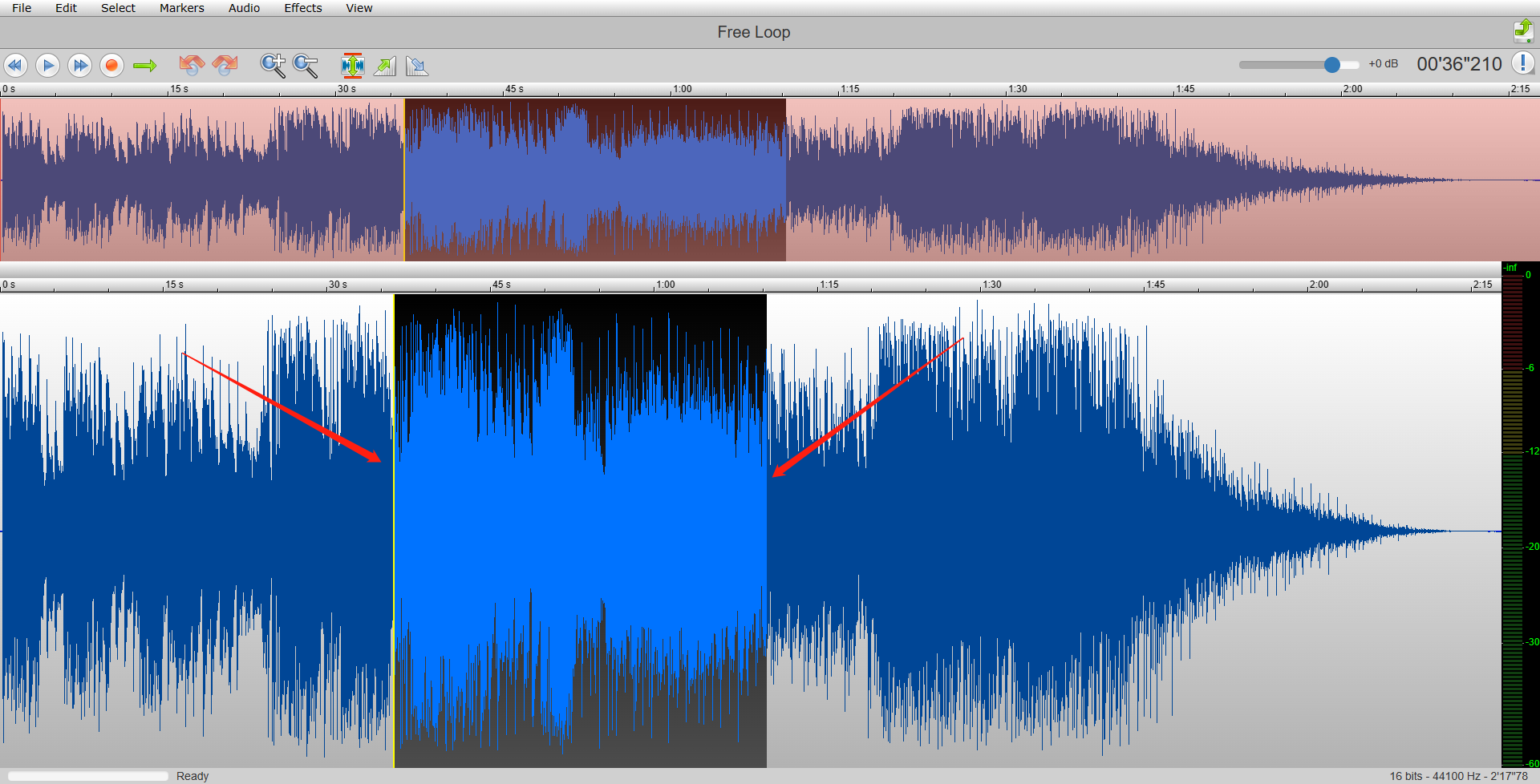Open the Select menu

coord(118,8)
